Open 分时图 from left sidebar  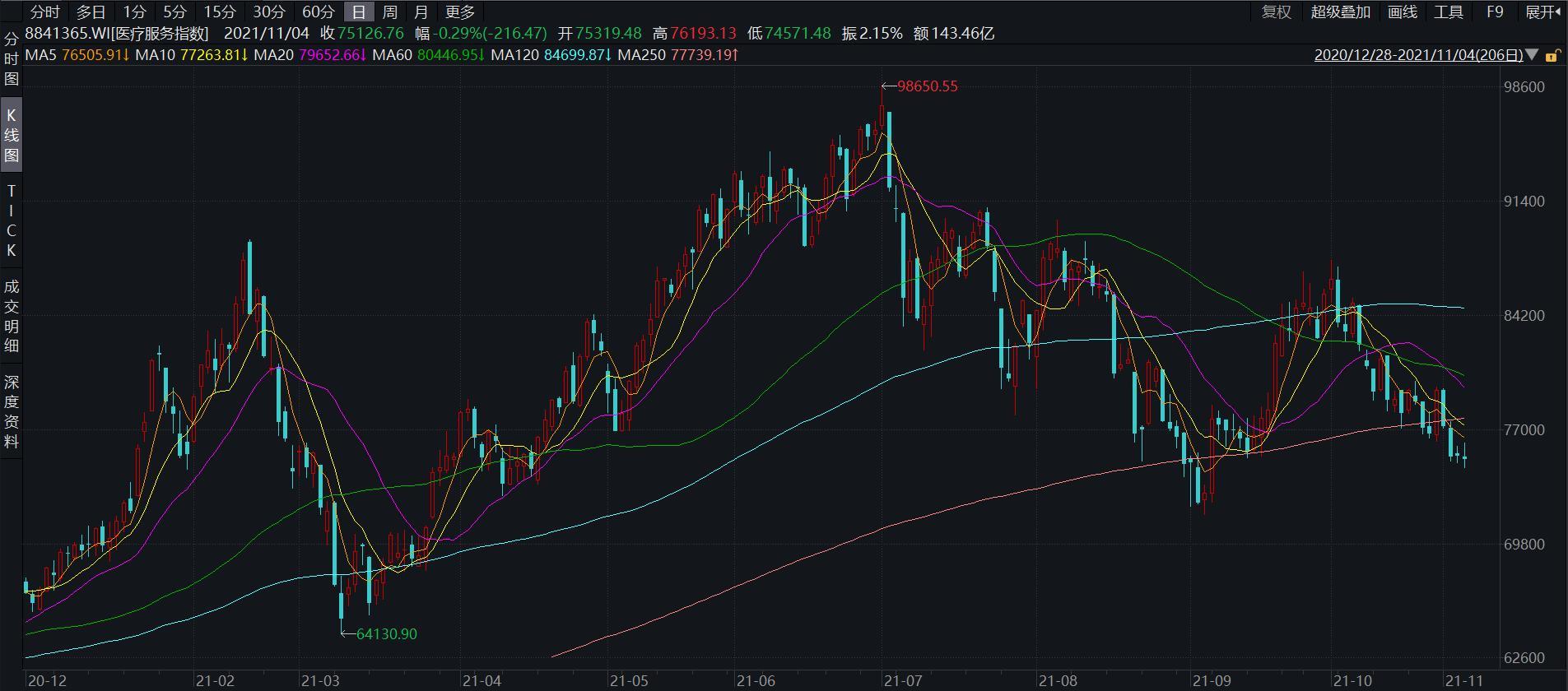coord(12,59)
